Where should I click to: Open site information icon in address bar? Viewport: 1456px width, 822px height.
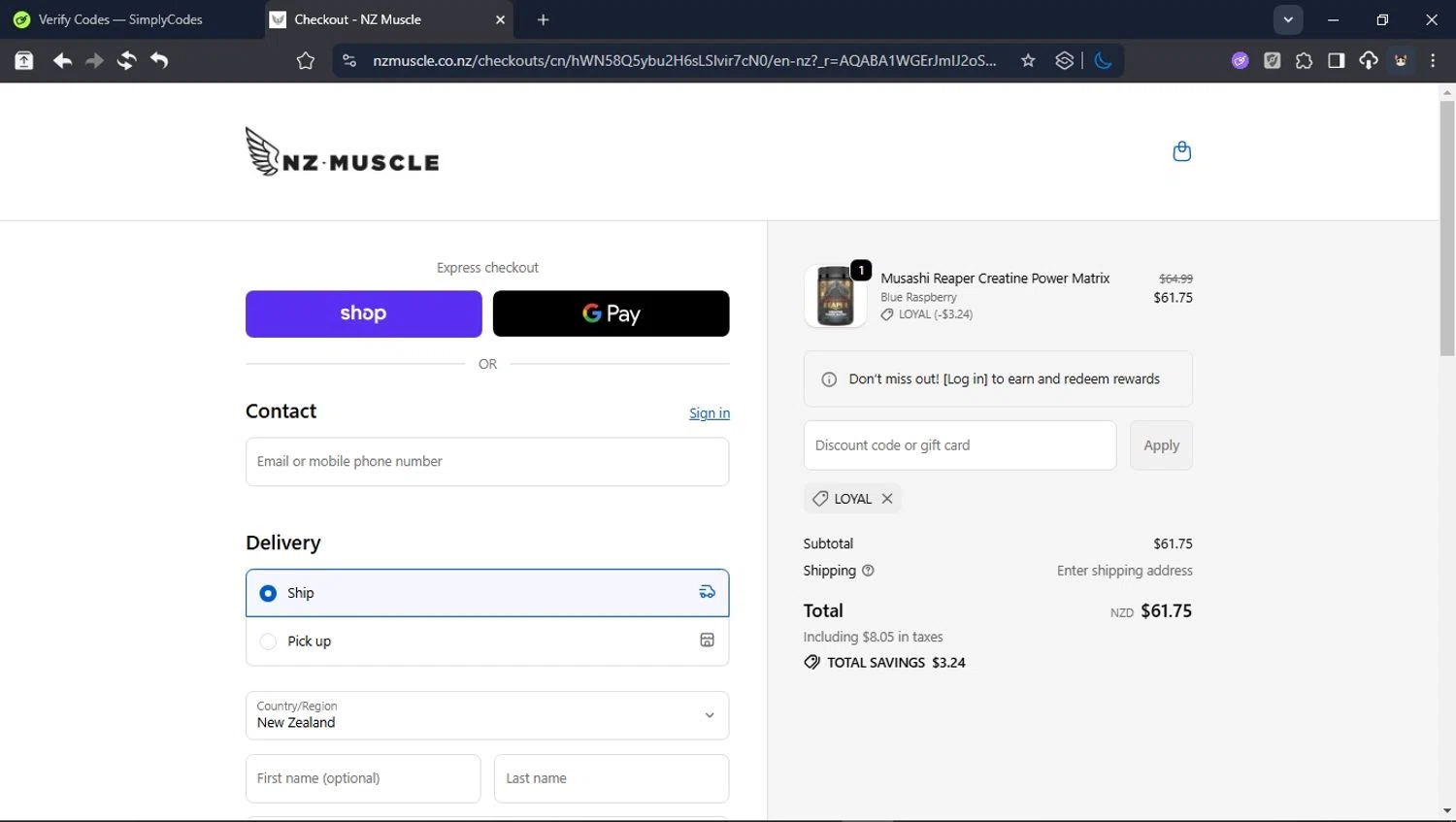[x=349, y=60]
